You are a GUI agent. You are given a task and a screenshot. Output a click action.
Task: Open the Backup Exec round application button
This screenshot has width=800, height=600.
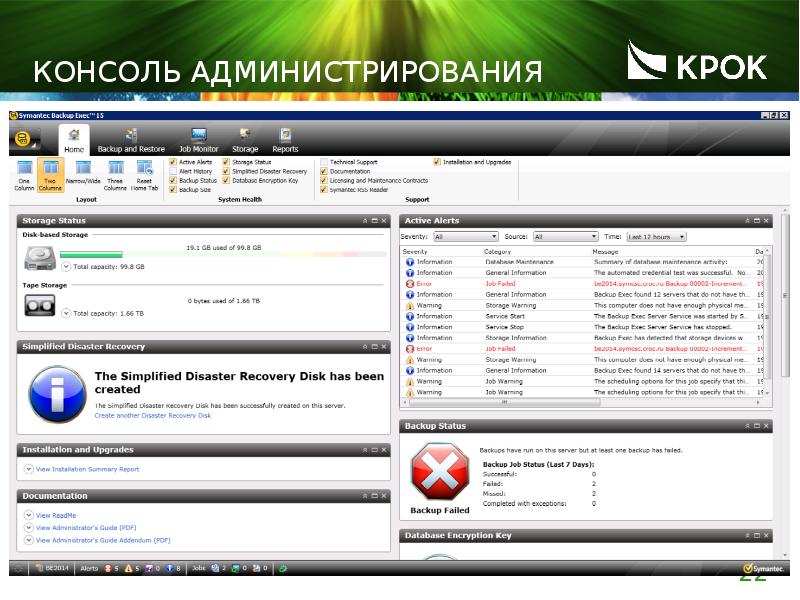point(22,139)
